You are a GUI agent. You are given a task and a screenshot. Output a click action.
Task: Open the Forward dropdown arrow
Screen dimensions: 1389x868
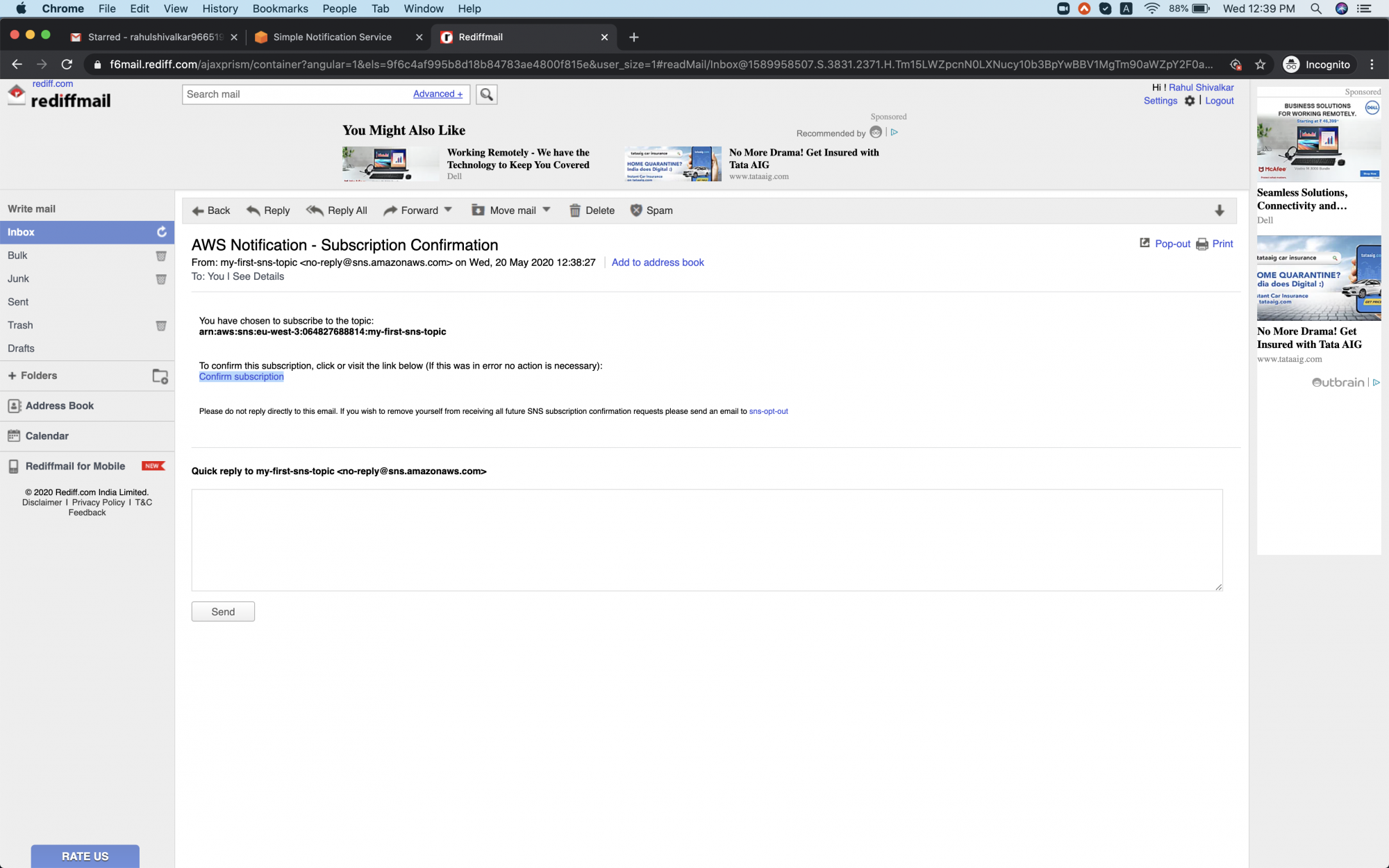click(x=447, y=210)
